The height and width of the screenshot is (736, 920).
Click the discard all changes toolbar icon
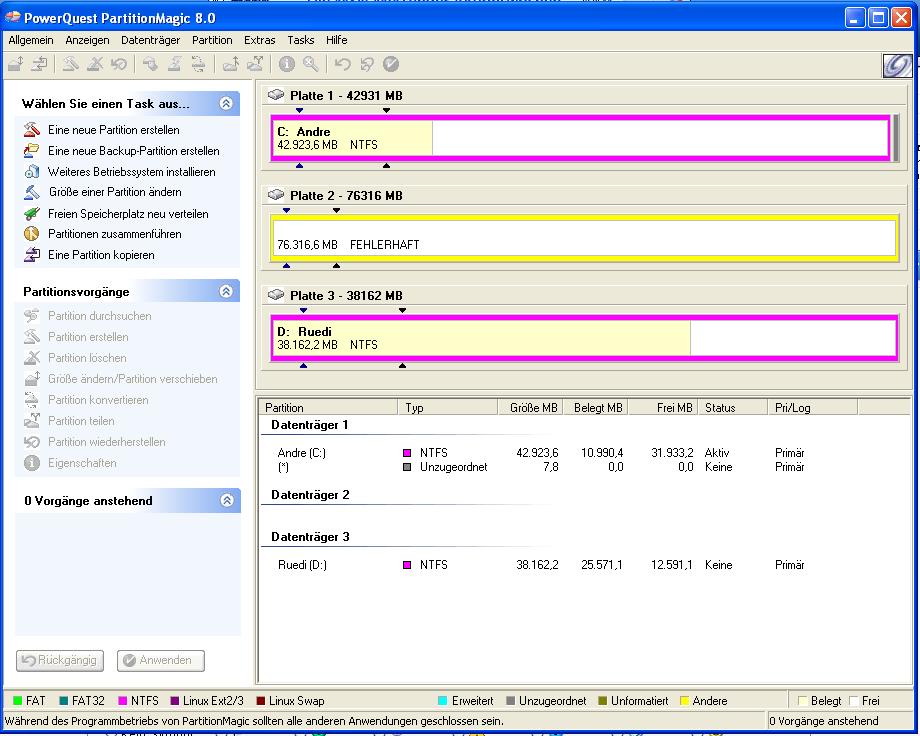pos(367,64)
